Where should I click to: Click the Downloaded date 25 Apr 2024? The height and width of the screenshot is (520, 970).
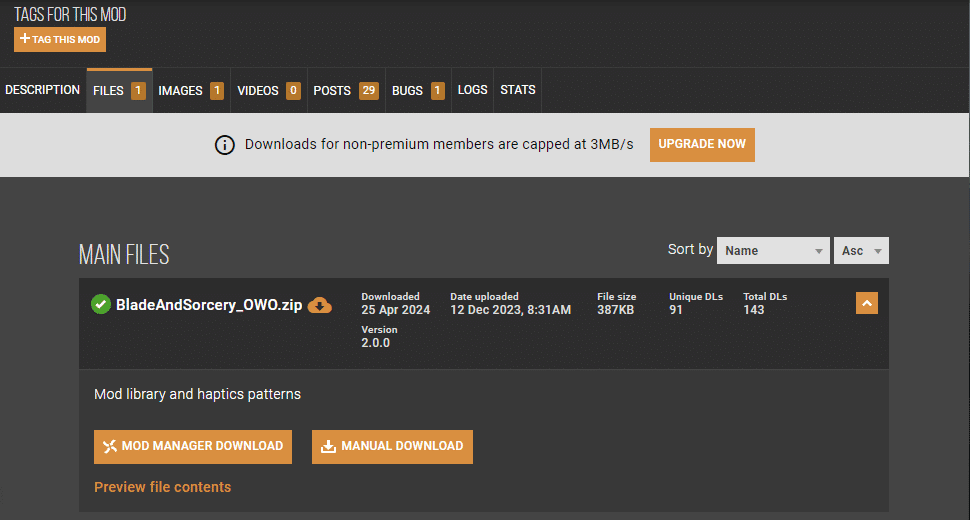[396, 310]
